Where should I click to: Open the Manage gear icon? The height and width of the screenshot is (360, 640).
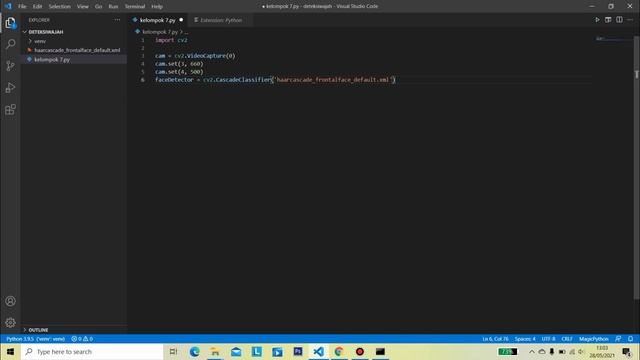coord(10,322)
